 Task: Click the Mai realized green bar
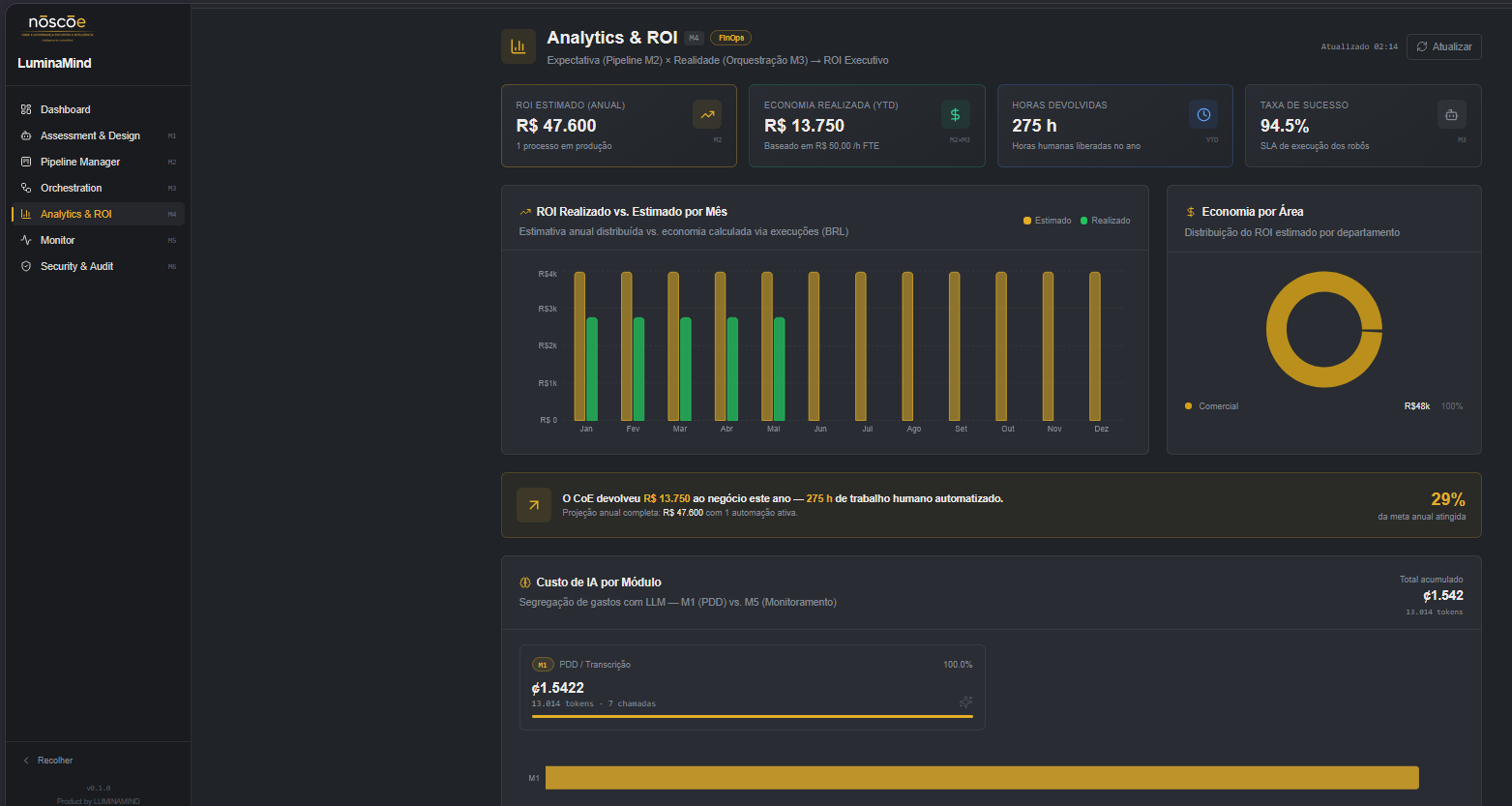pos(780,370)
